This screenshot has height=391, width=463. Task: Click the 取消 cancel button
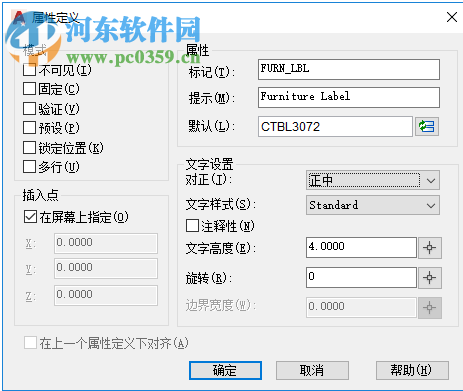[x=312, y=370]
